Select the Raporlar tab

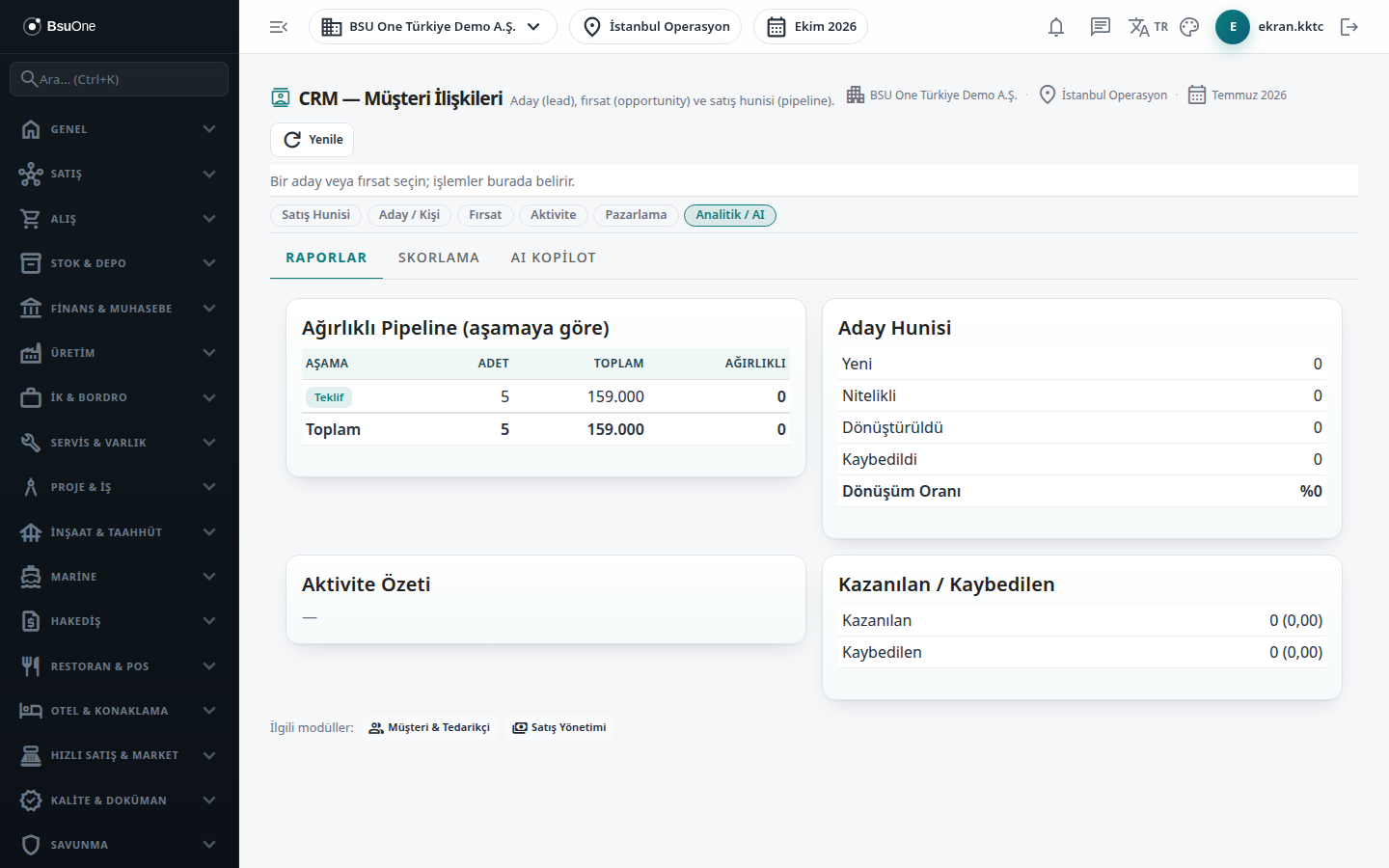point(326,258)
